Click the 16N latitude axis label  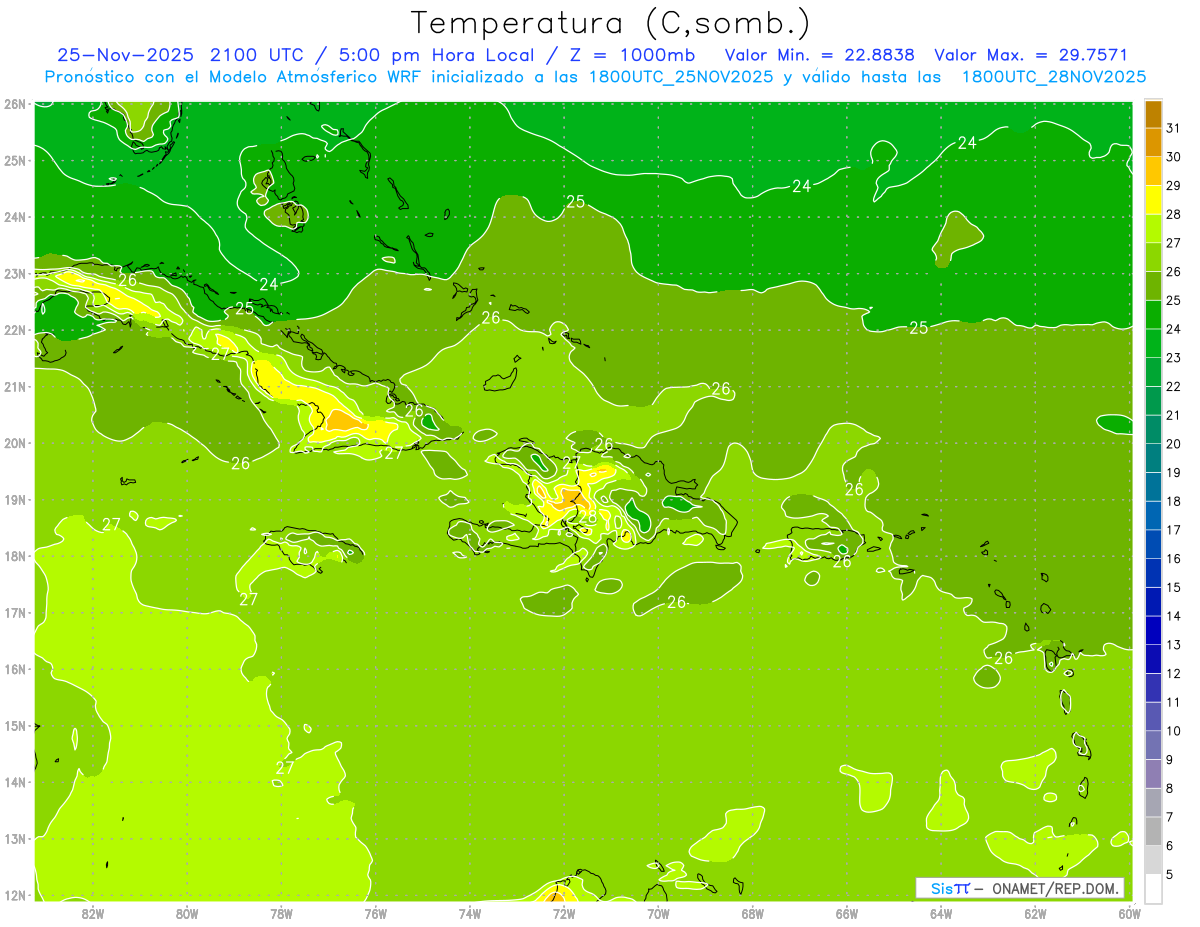[15, 669]
